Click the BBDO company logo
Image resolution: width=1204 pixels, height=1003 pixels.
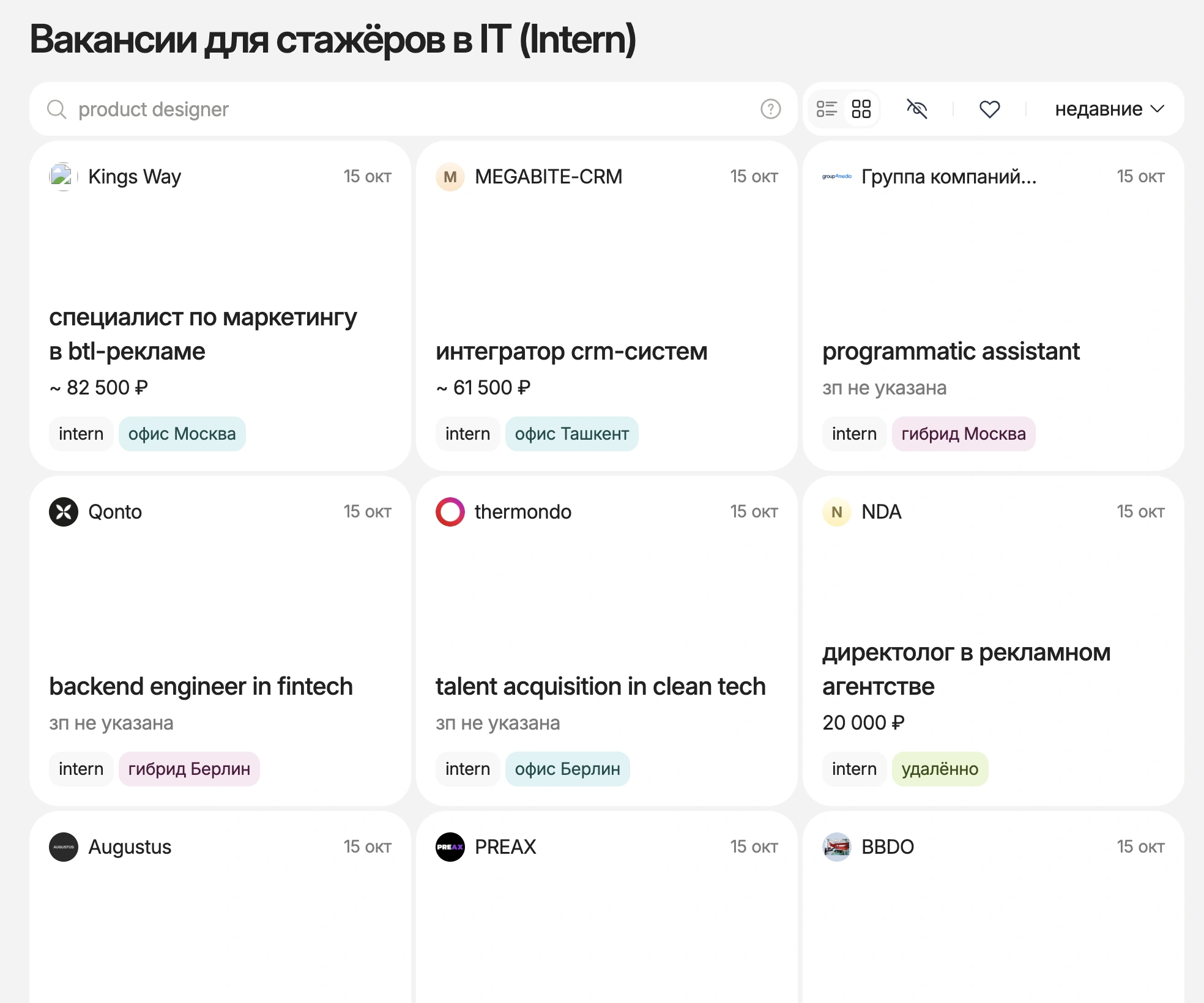coord(837,847)
